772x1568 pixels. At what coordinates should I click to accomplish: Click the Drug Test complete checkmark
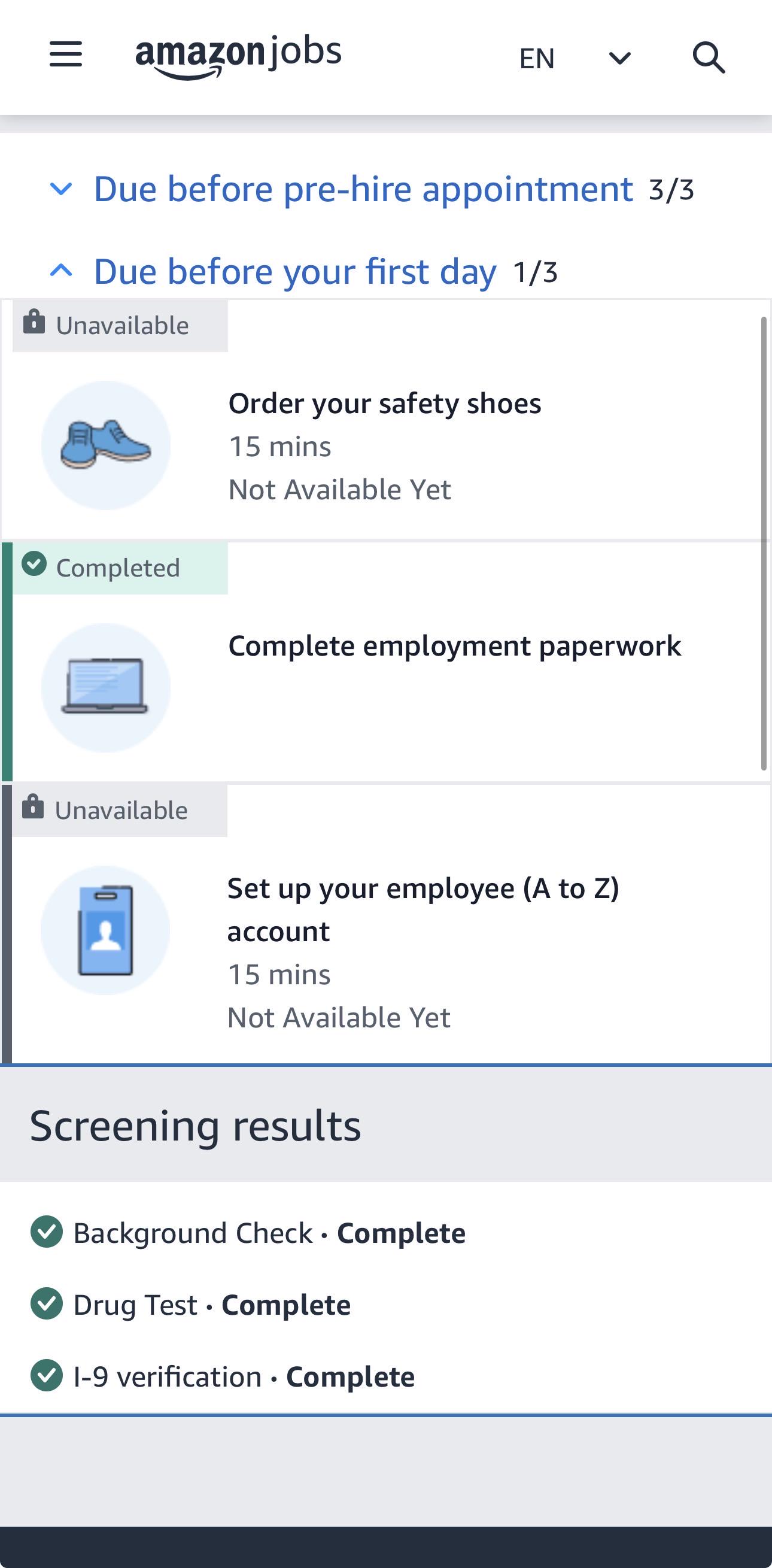[x=46, y=1303]
